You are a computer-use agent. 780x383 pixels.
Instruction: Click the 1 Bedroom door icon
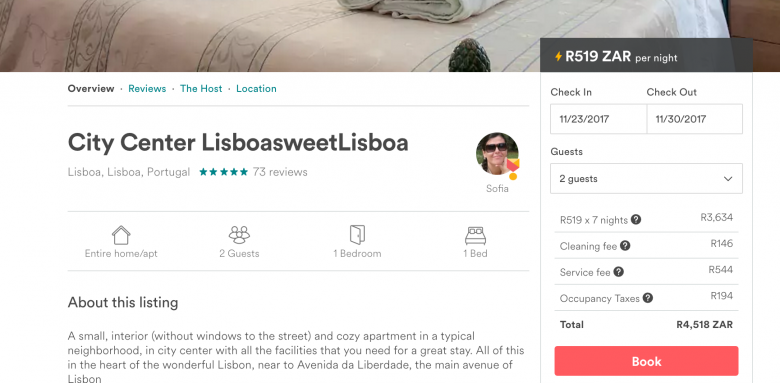[357, 235]
